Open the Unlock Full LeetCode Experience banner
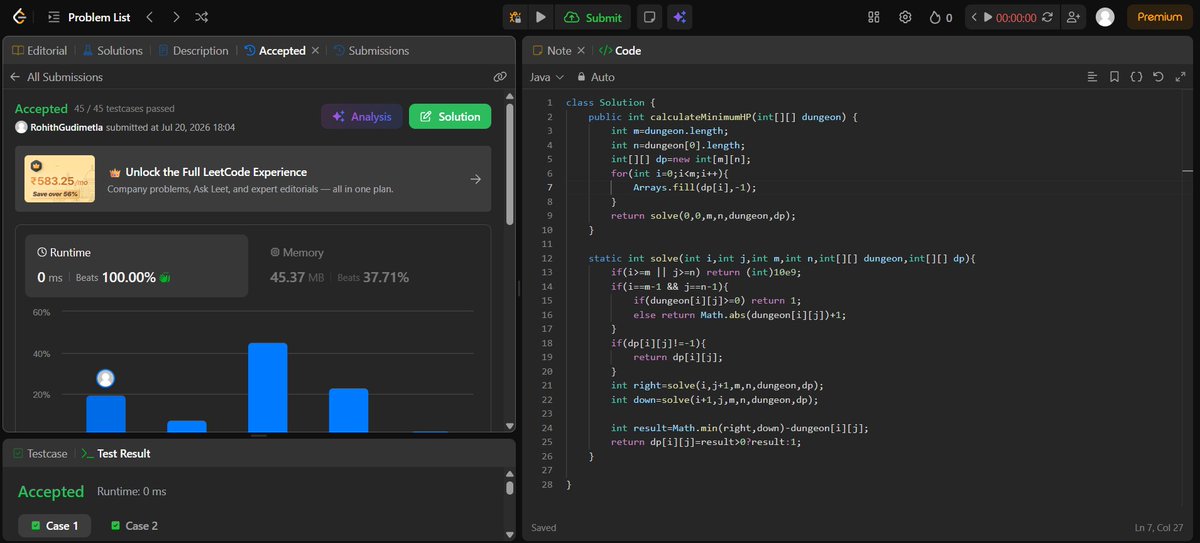 coord(253,179)
